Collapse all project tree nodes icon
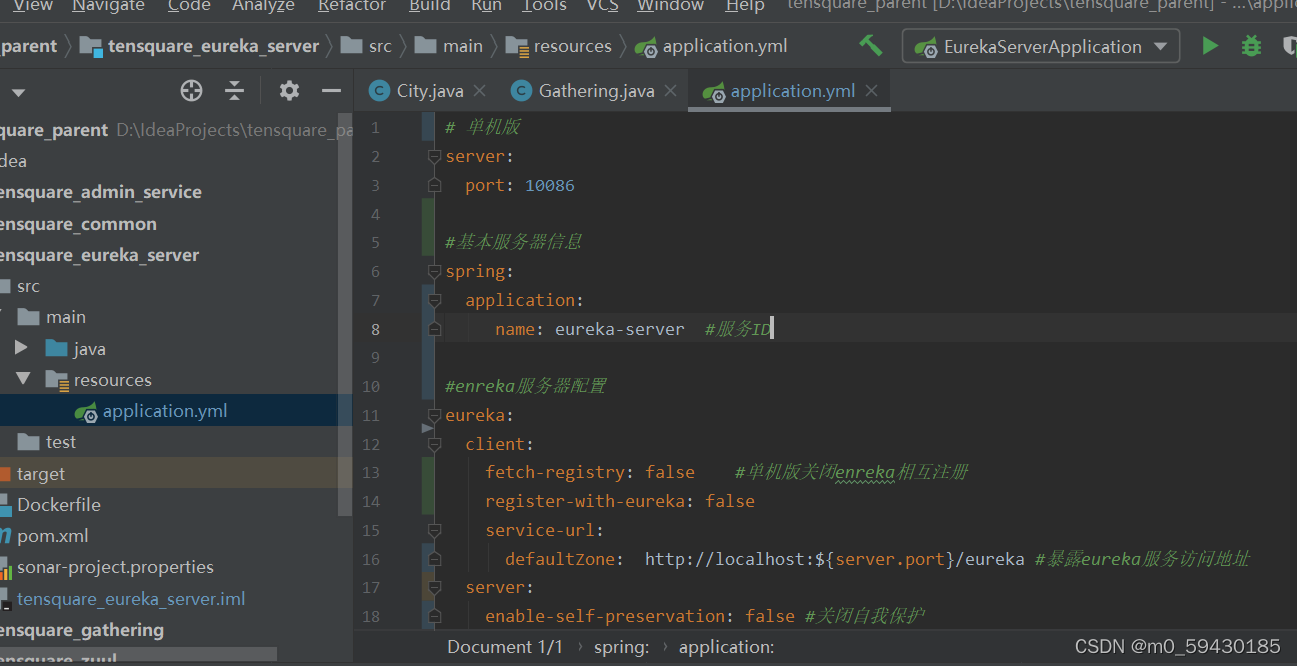The image size is (1297, 666). 234,91
